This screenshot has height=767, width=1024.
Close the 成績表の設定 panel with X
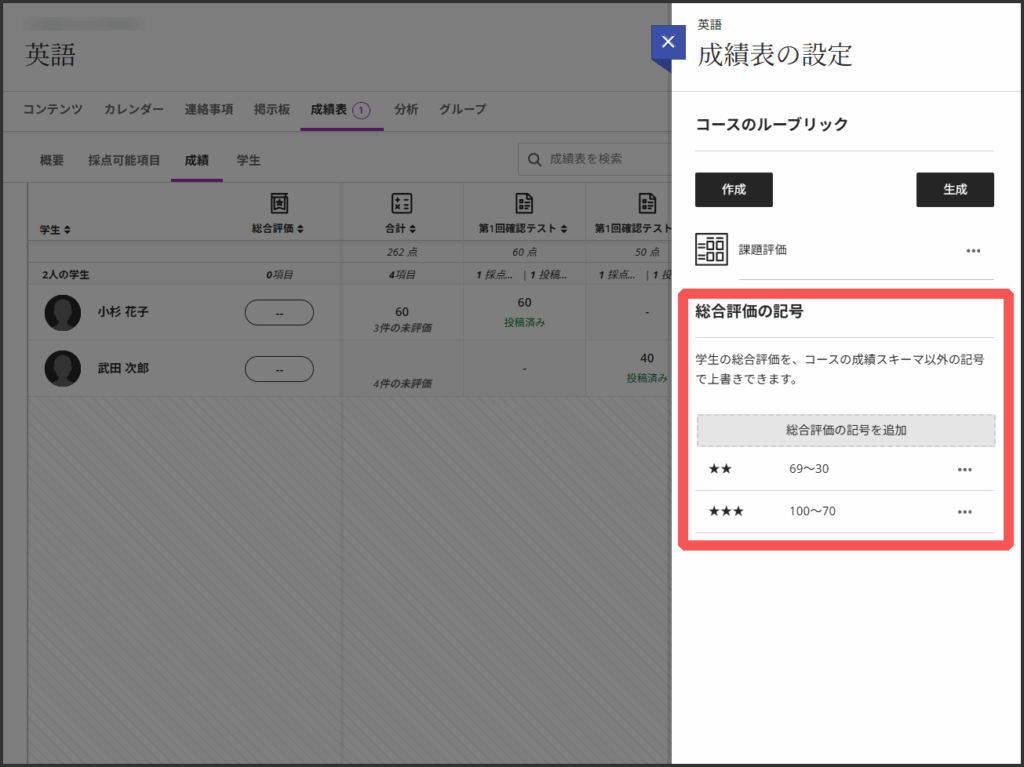click(x=668, y=43)
